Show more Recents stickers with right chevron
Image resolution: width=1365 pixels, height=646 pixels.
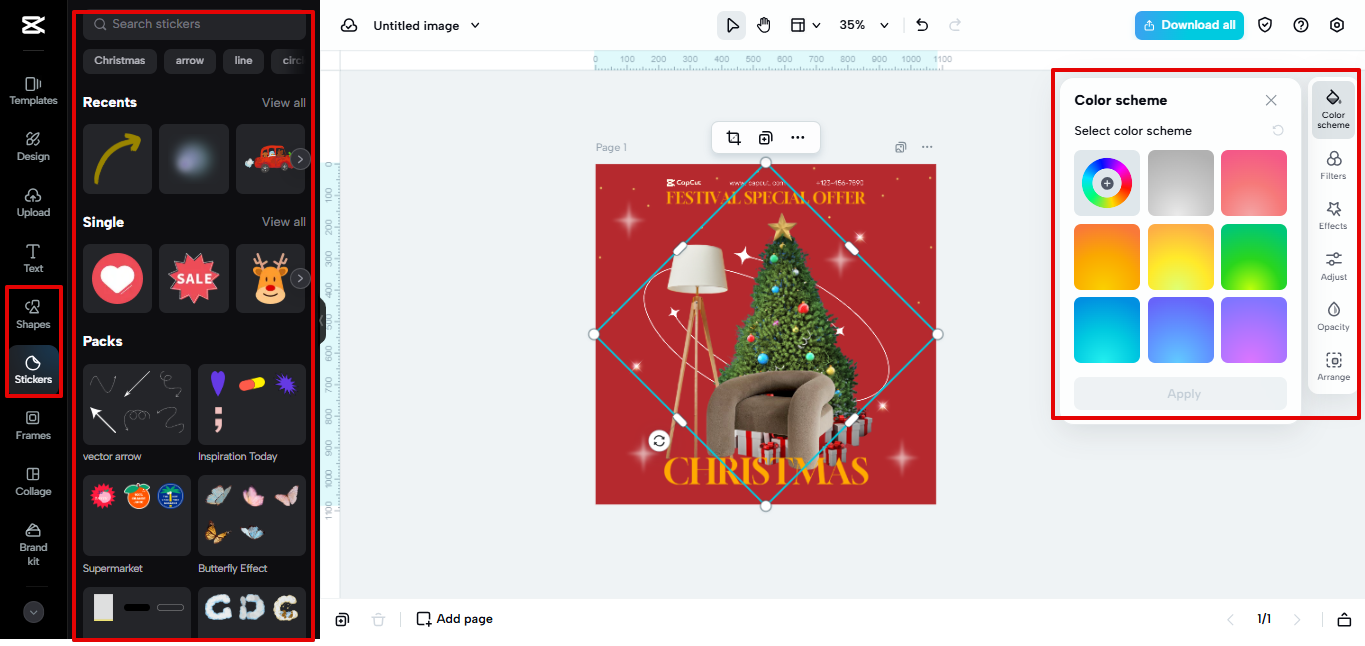(x=300, y=159)
